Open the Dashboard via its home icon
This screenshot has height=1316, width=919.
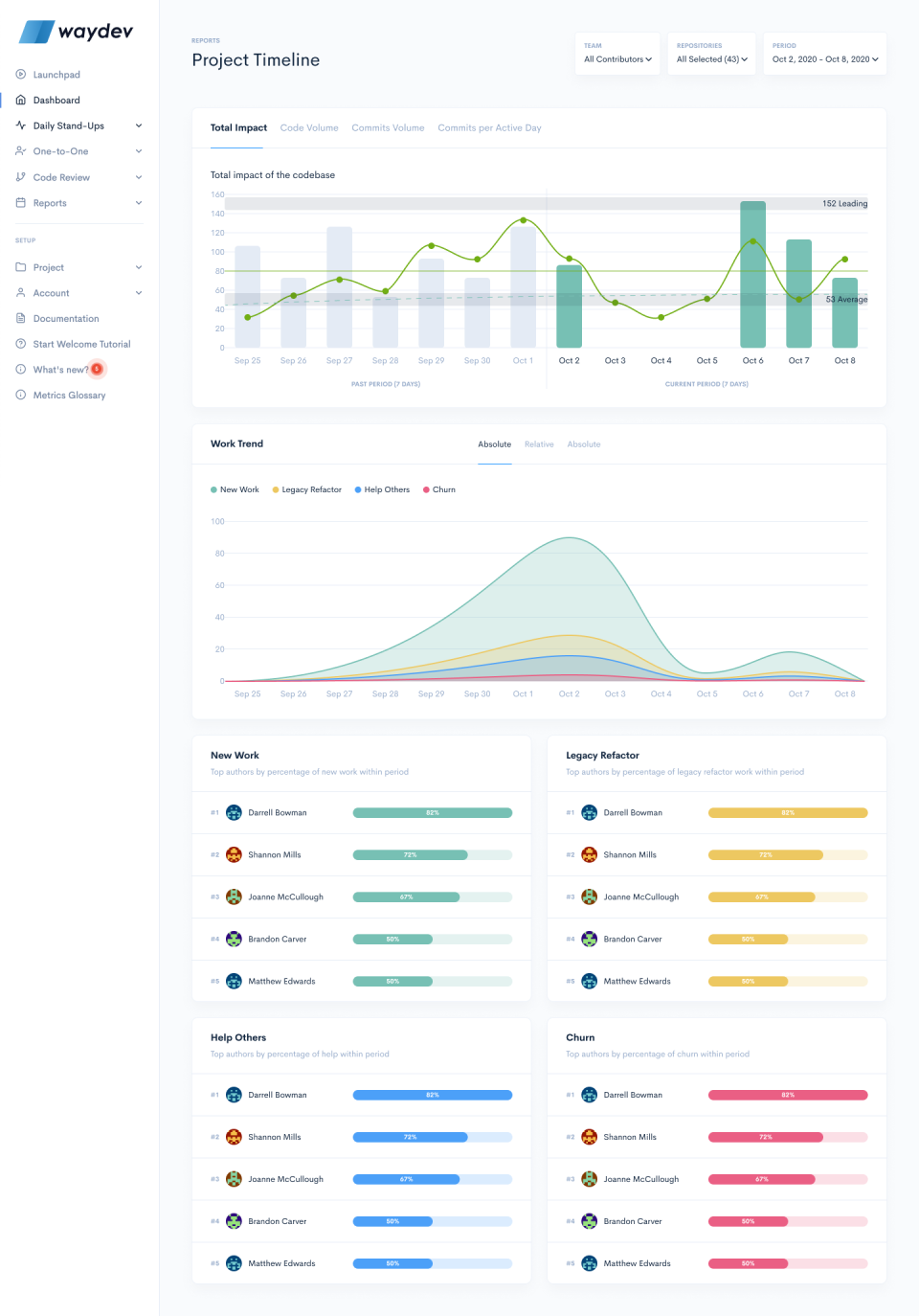pos(20,100)
